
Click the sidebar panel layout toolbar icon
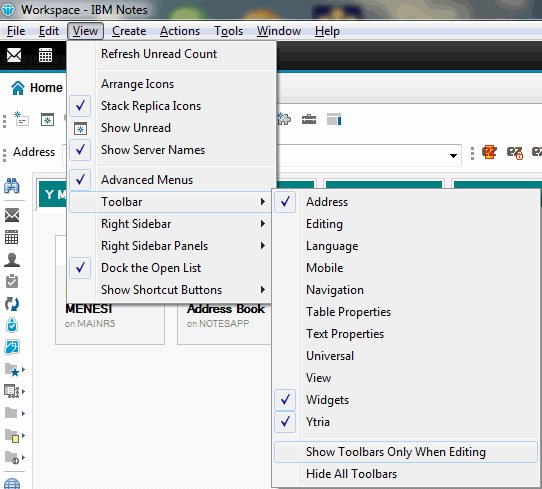click(x=334, y=119)
